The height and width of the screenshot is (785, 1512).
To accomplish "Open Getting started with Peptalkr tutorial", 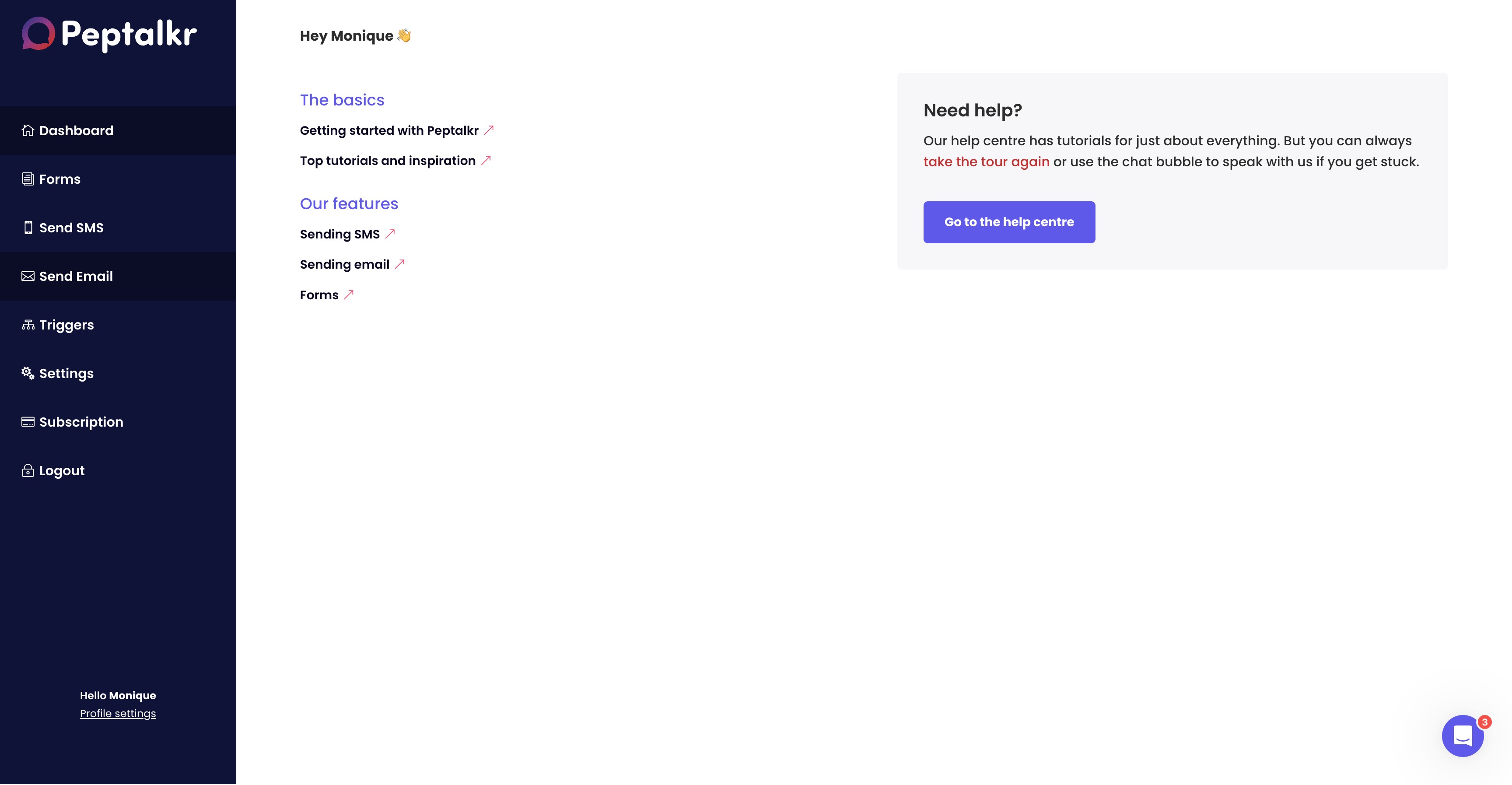I will tap(389, 130).
